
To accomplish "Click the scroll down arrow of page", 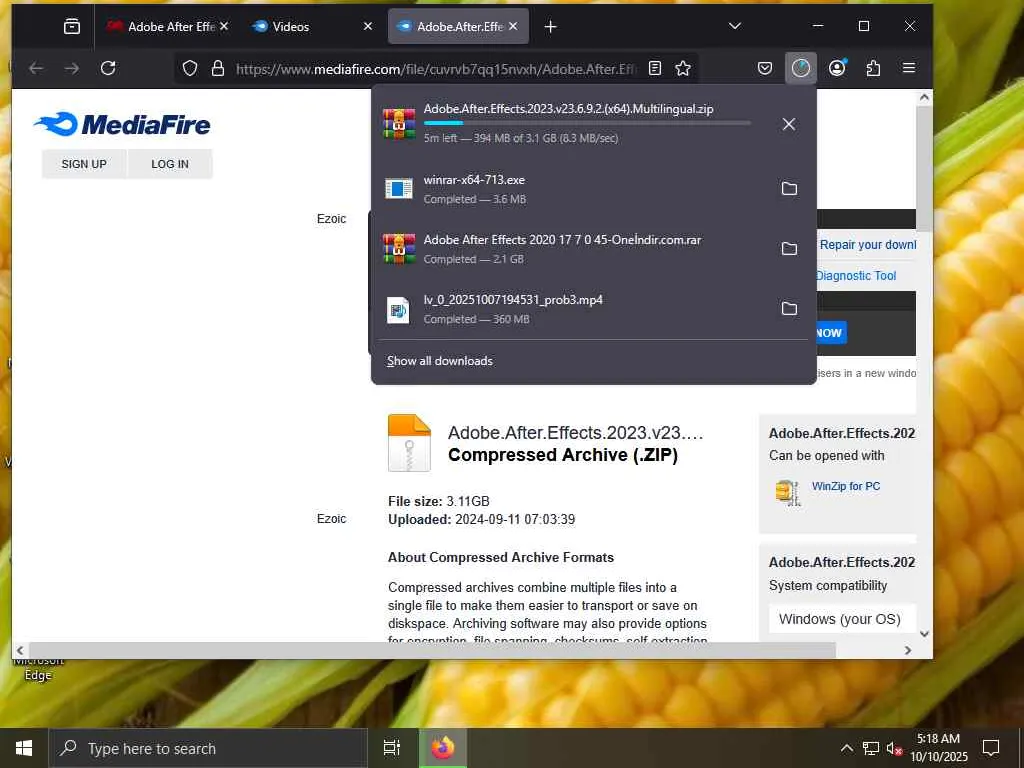I will coord(924,633).
